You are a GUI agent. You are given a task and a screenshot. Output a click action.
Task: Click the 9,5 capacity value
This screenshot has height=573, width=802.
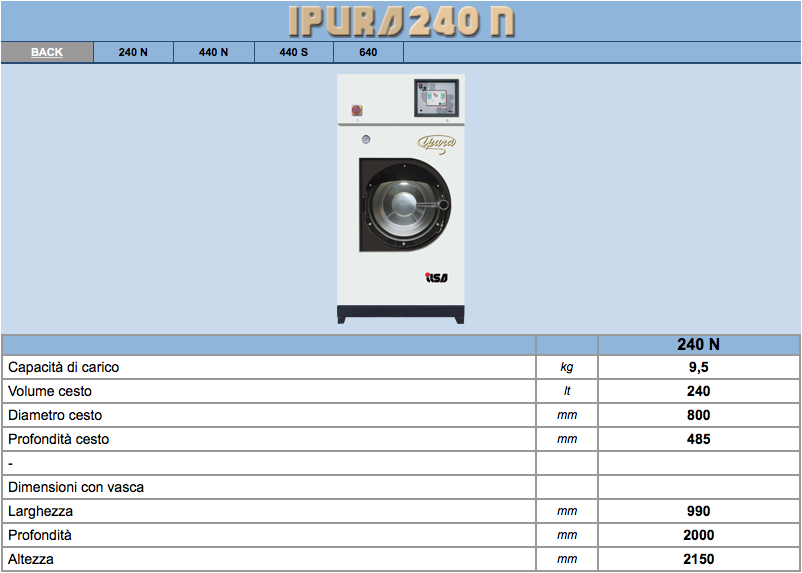tap(698, 367)
